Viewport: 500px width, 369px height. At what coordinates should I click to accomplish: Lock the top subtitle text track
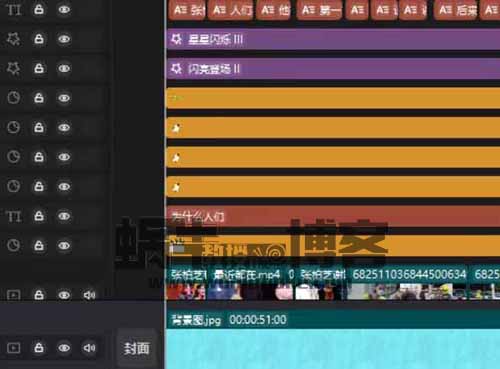[x=39, y=9]
